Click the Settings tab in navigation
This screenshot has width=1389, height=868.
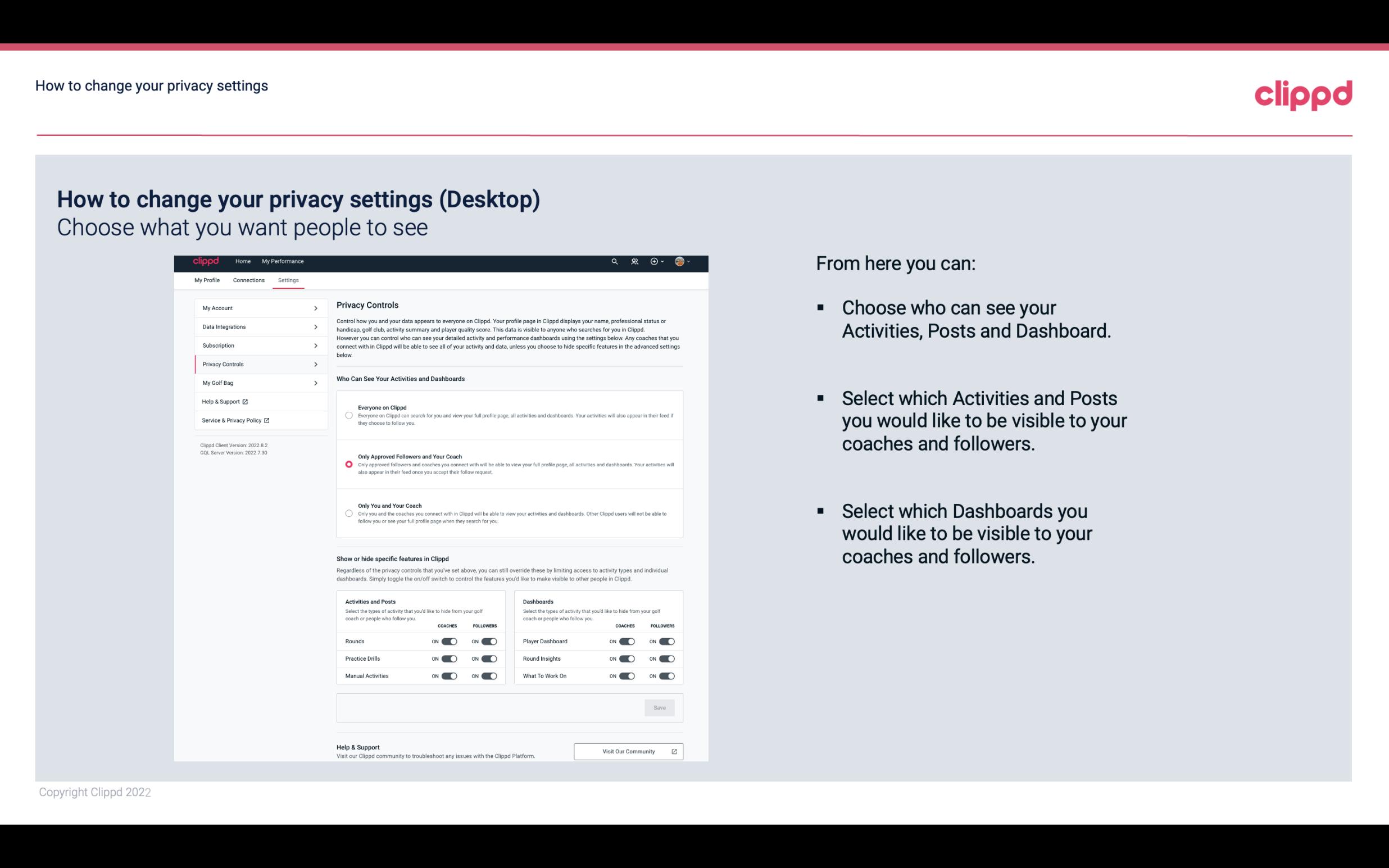tap(289, 280)
